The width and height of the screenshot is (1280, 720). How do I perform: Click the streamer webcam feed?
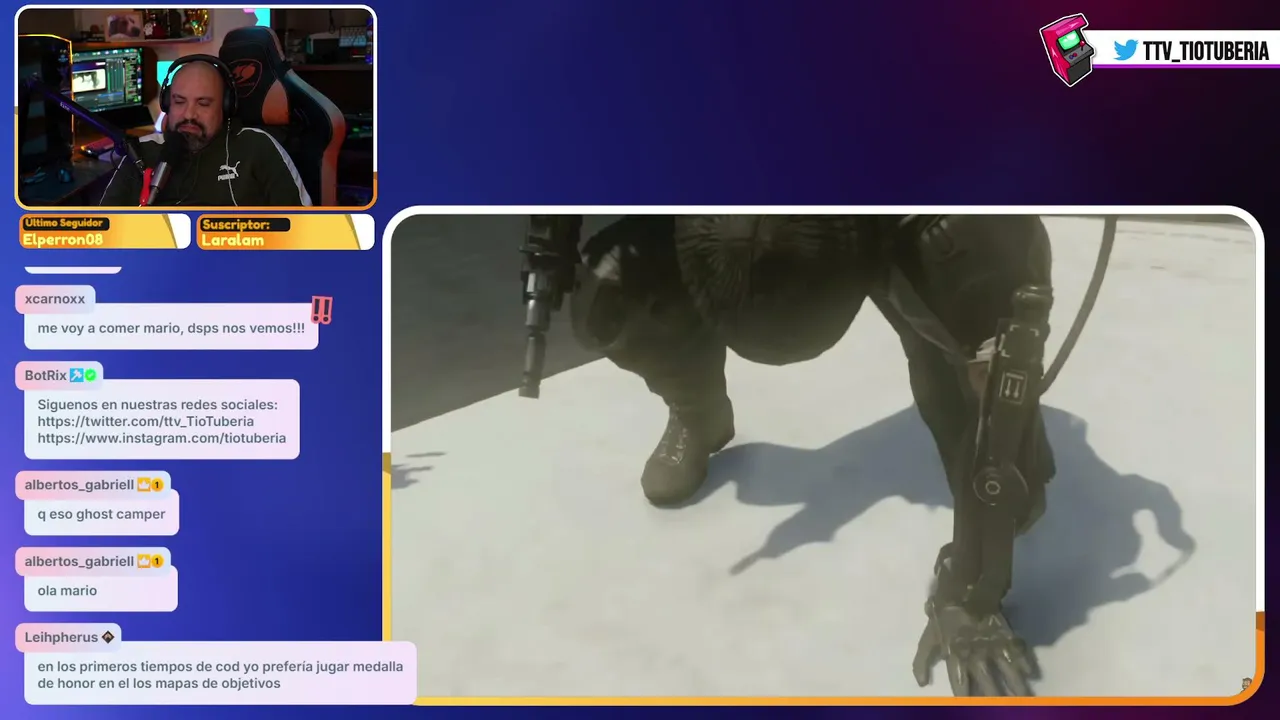(x=196, y=108)
